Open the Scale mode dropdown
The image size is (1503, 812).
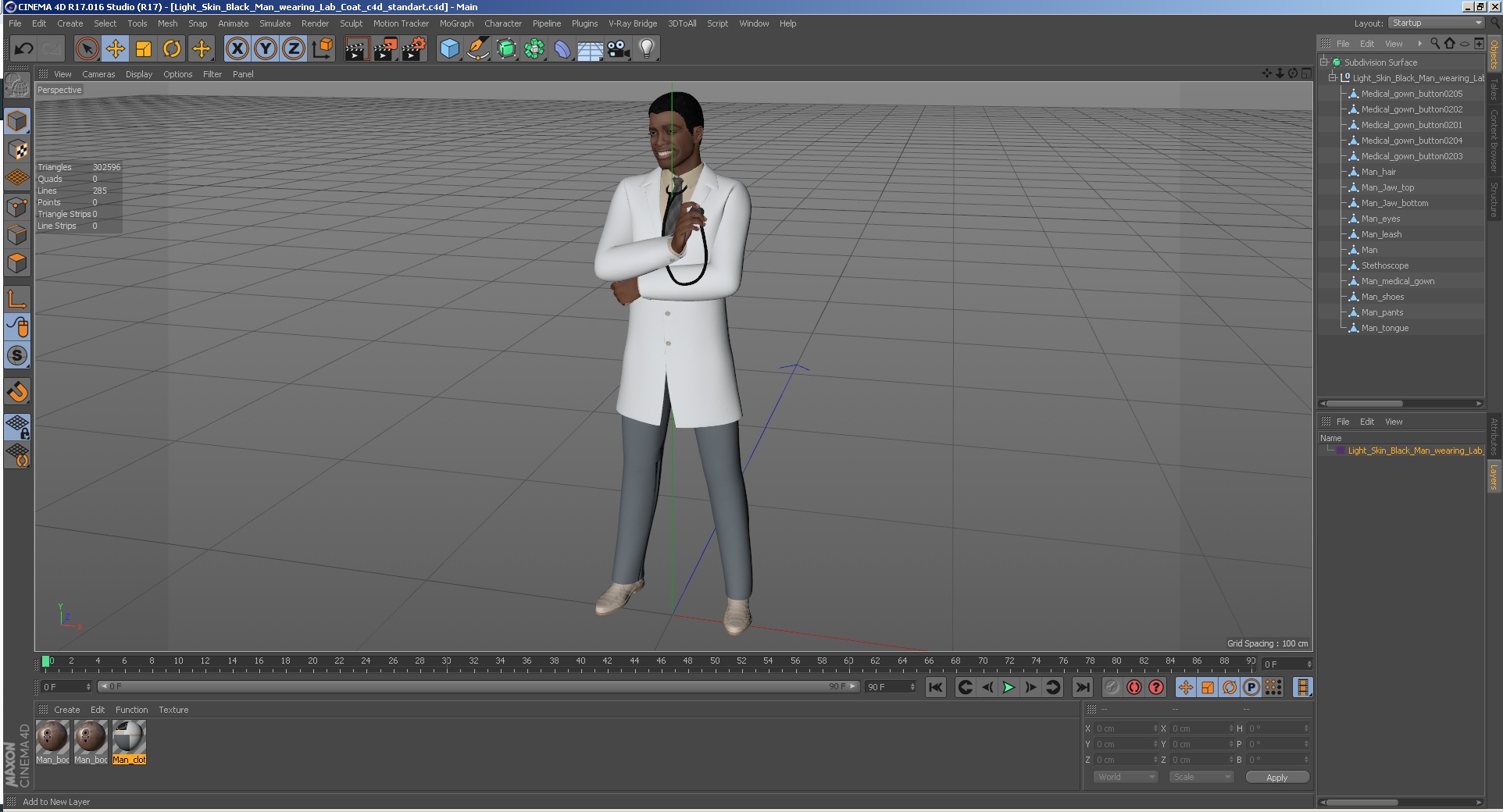pos(1201,777)
